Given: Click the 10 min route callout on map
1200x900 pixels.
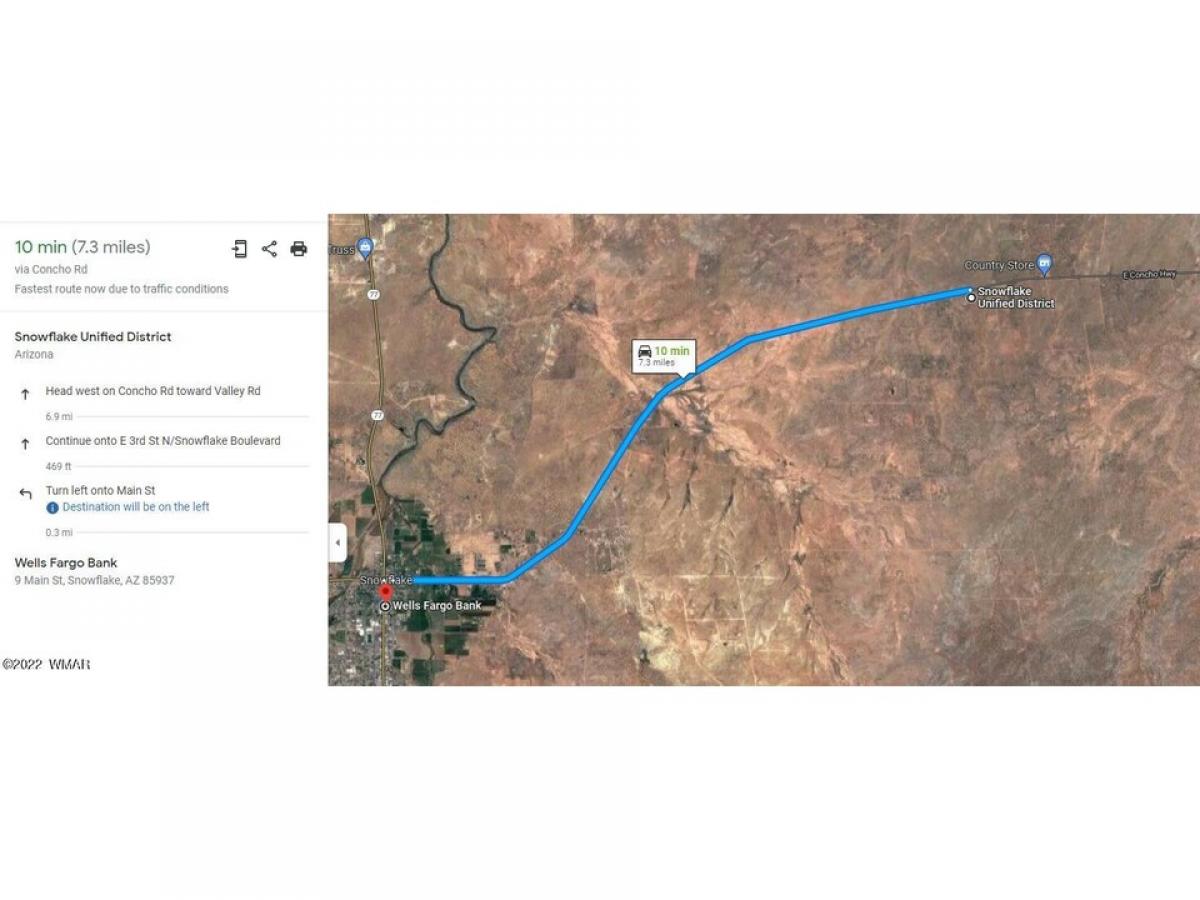Looking at the screenshot, I should click(664, 356).
